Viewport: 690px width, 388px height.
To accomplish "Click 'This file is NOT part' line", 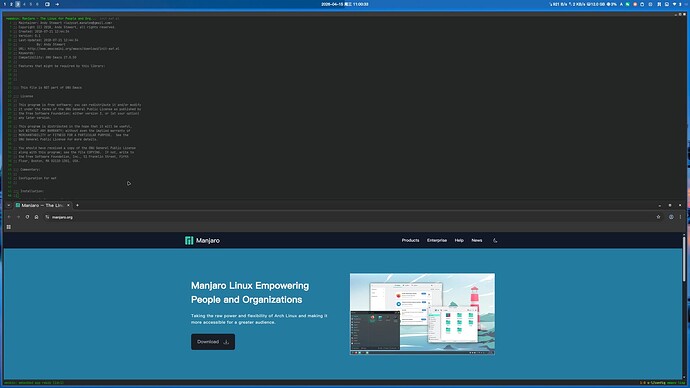I will pos(51,88).
